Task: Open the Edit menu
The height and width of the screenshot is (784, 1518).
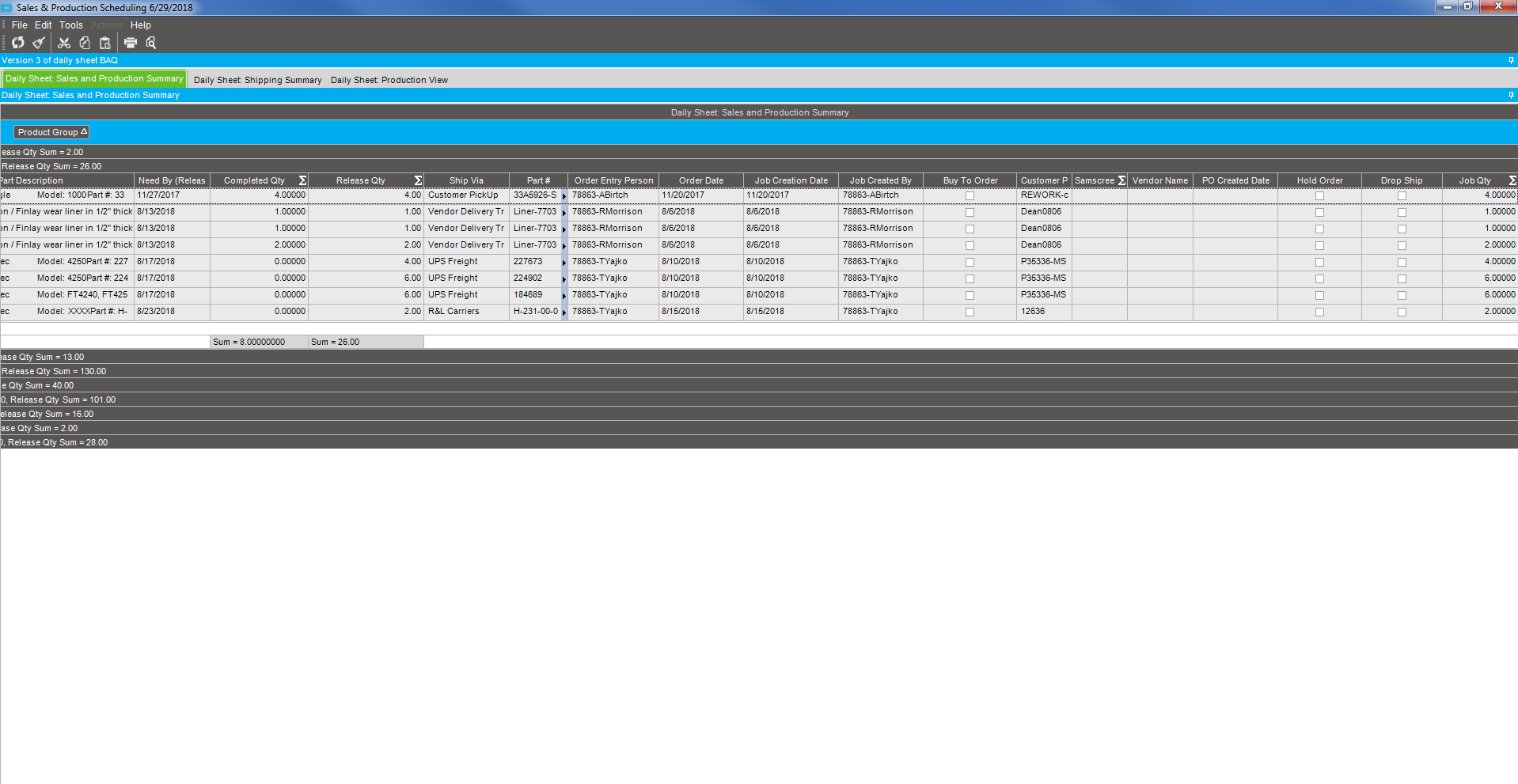Action: (44, 25)
